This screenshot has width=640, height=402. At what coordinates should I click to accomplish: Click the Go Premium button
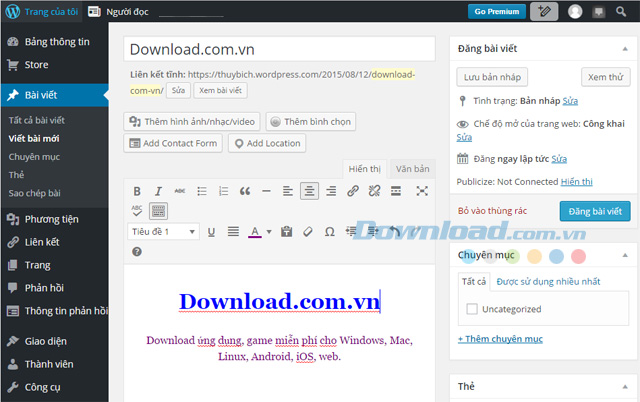click(x=497, y=11)
